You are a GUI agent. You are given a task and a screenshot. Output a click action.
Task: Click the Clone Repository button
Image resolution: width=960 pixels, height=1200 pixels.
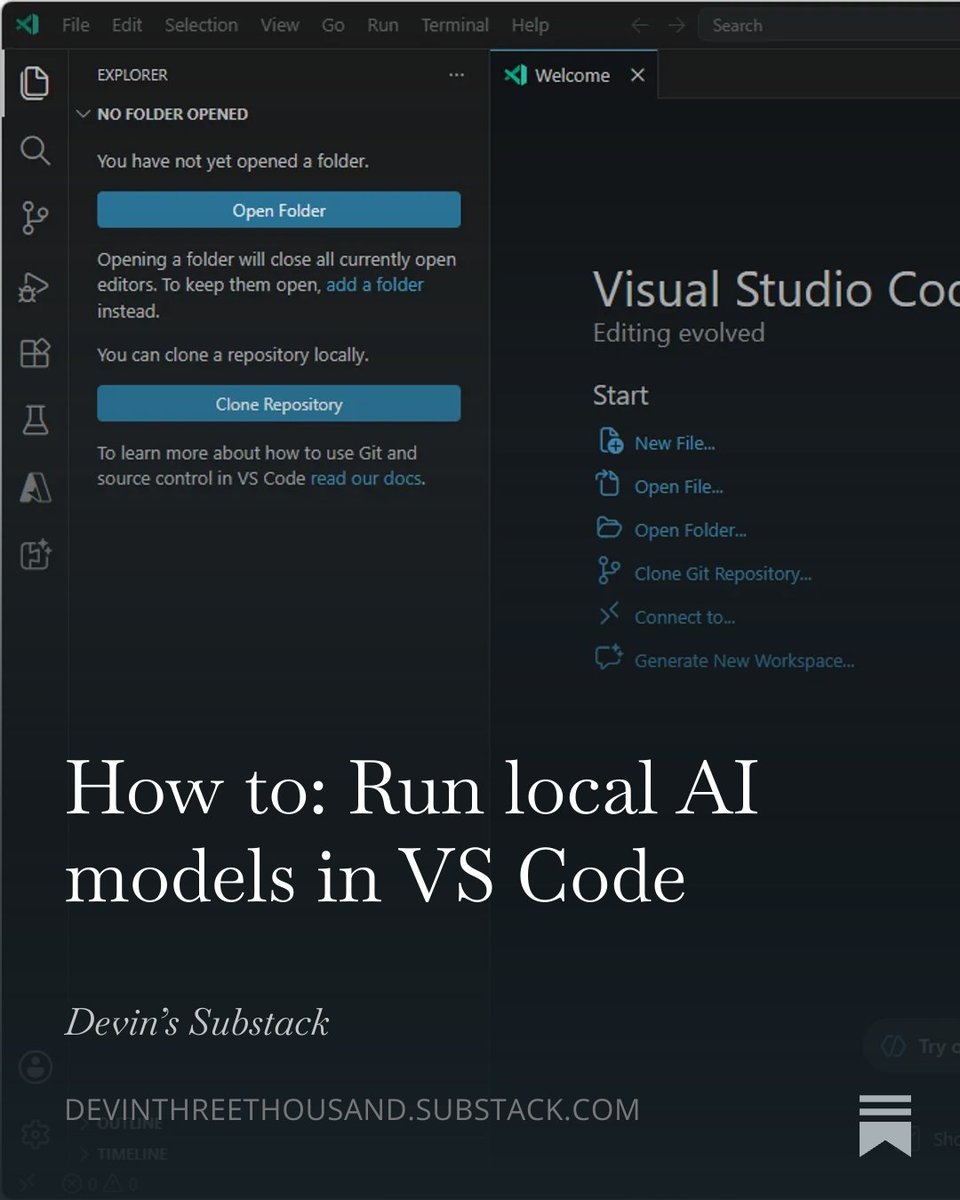(x=279, y=404)
